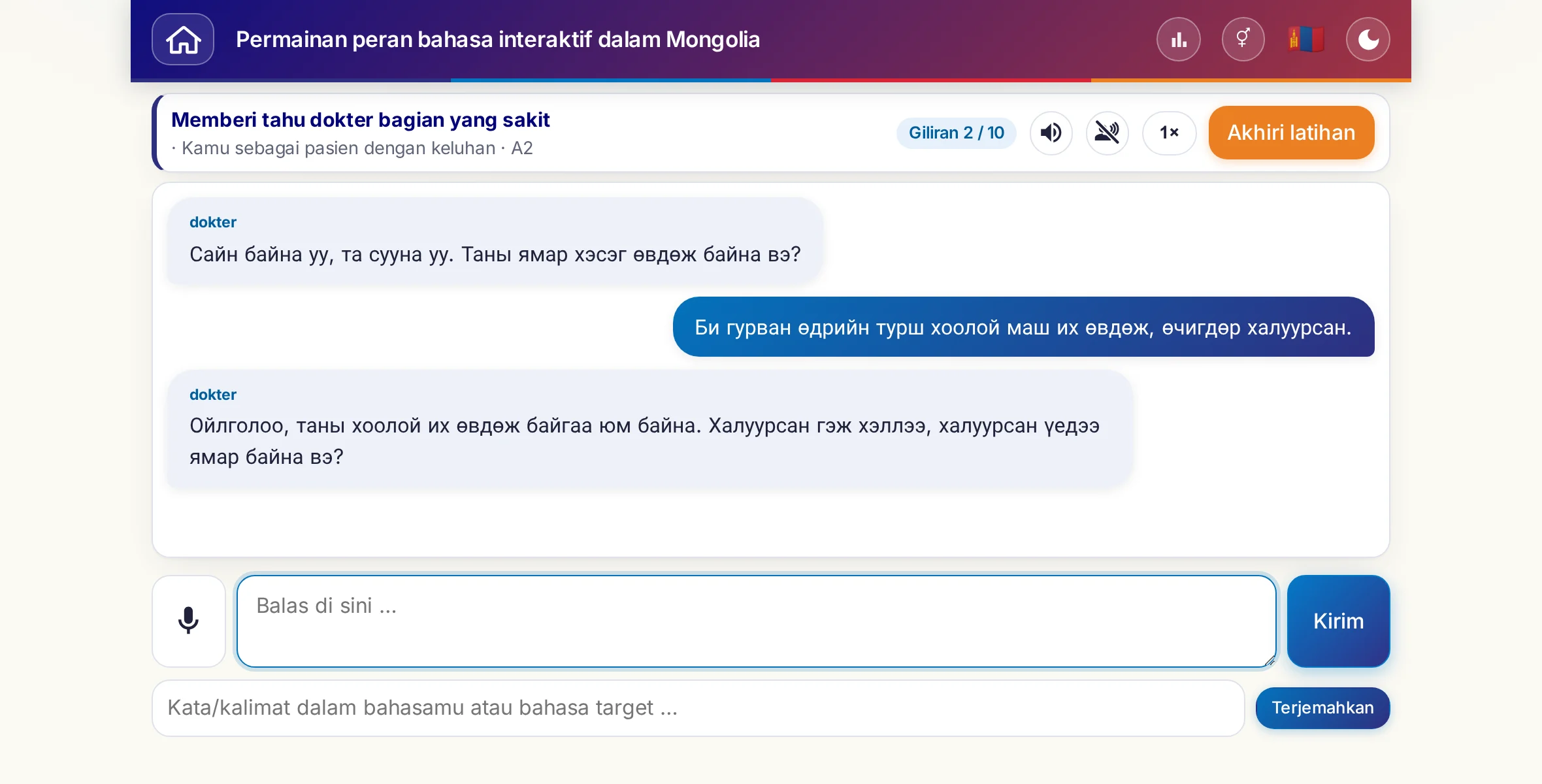1542x784 pixels.
Task: Change playback speed 1× button
Action: tap(1169, 133)
